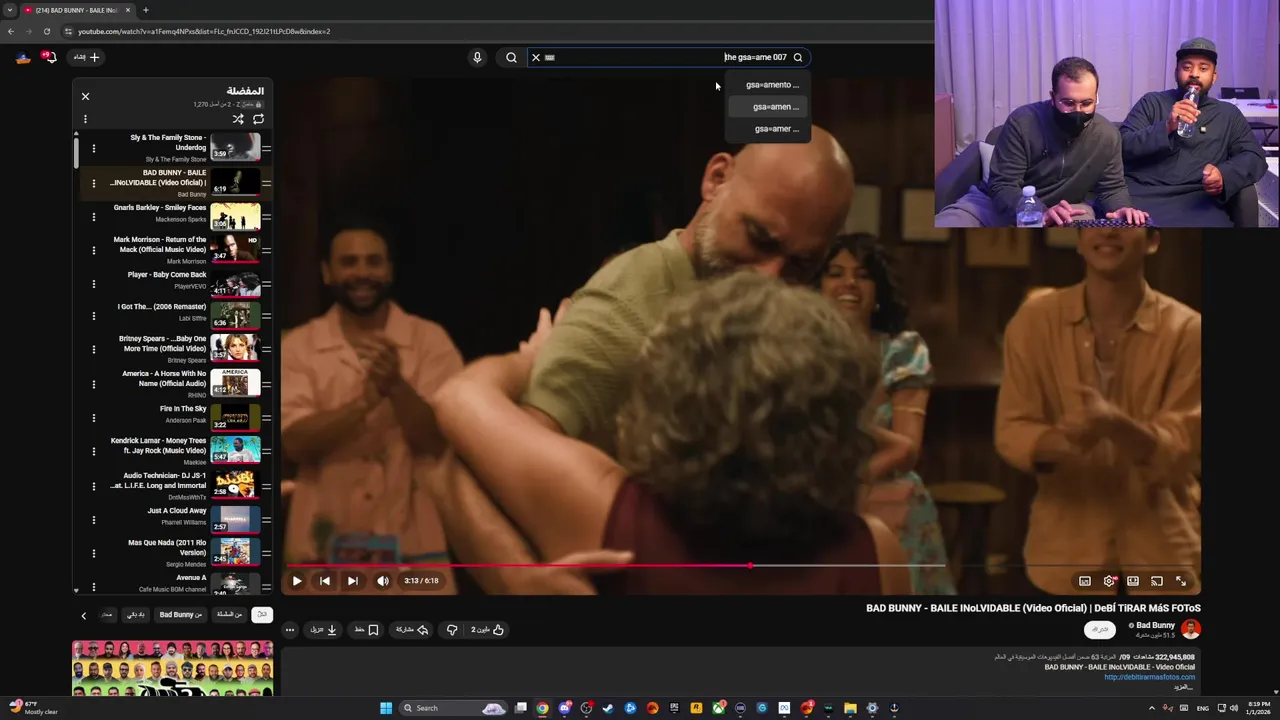This screenshot has width=1280, height=720.
Task: Click the play button in the video player
Action: 297,581
